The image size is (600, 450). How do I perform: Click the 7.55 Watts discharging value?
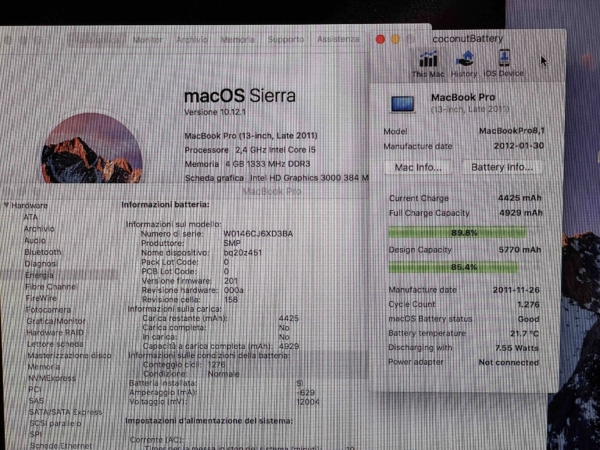click(517, 348)
